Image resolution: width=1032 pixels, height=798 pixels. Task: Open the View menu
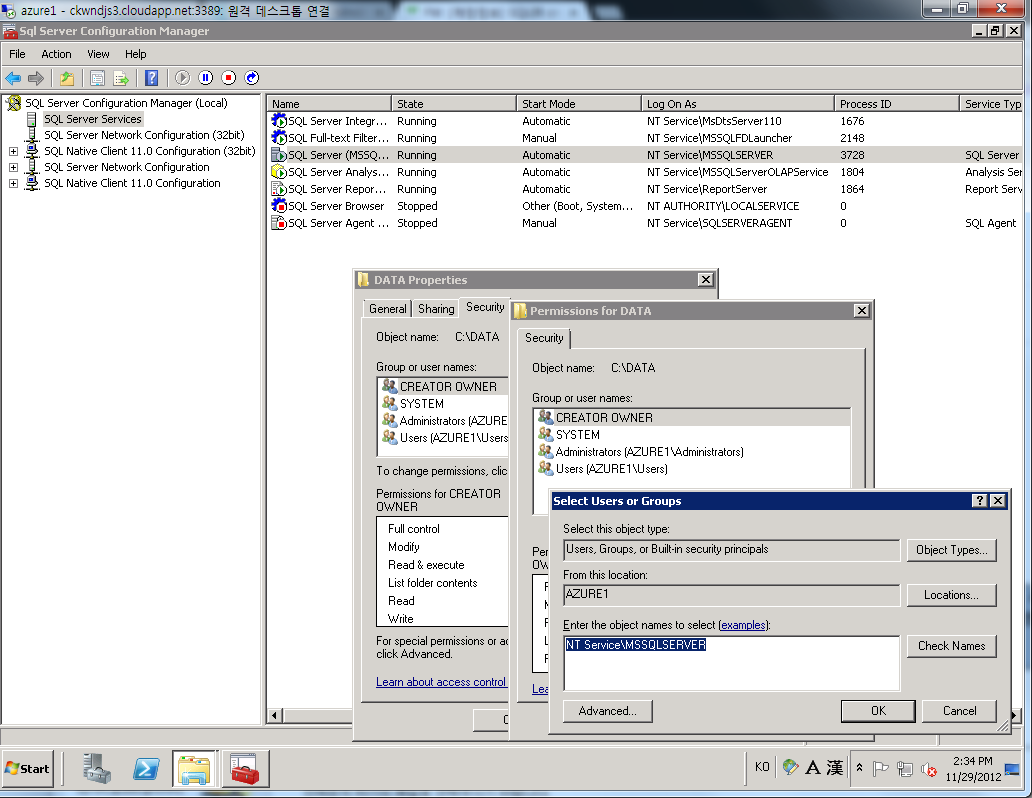coord(98,54)
